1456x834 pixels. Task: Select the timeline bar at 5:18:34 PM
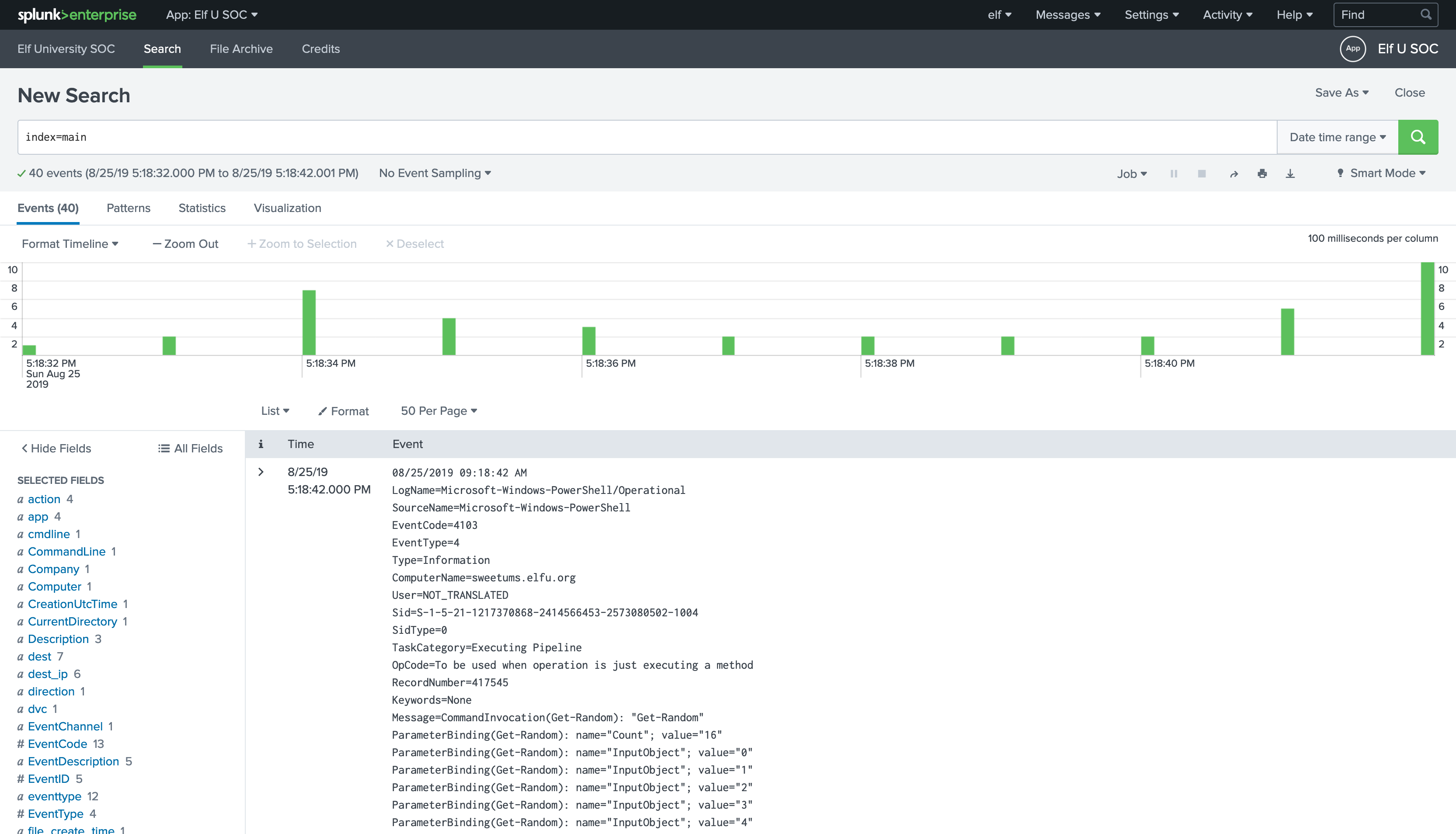[x=309, y=323]
